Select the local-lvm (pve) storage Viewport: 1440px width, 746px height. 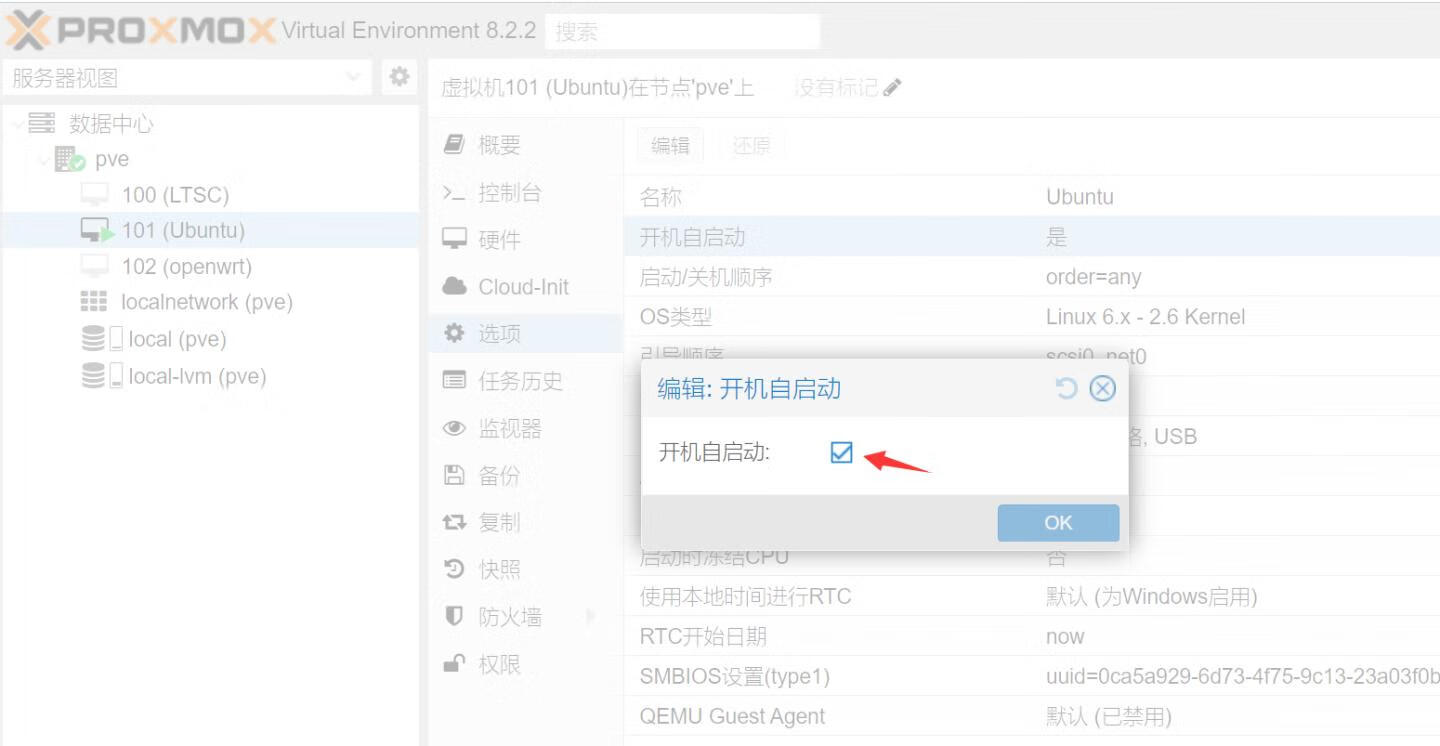(197, 377)
